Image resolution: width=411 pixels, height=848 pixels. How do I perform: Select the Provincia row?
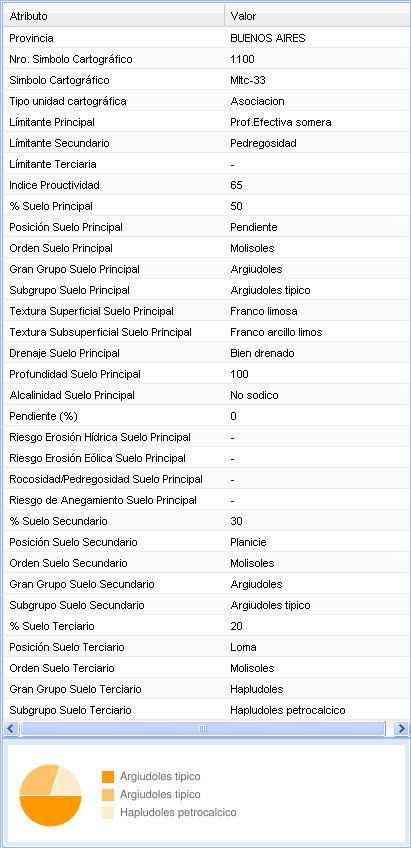(x=207, y=38)
